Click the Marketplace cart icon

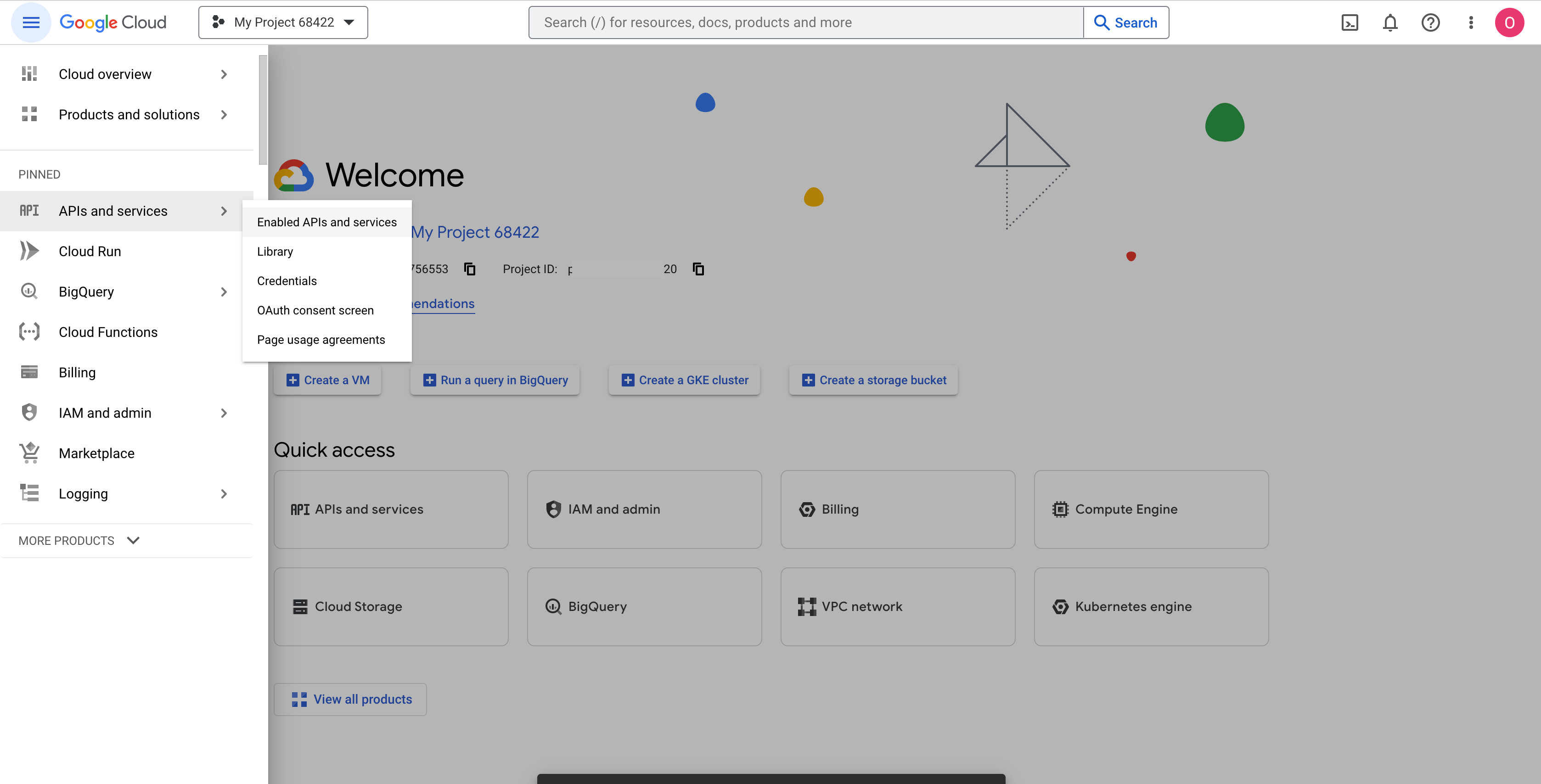(29, 453)
